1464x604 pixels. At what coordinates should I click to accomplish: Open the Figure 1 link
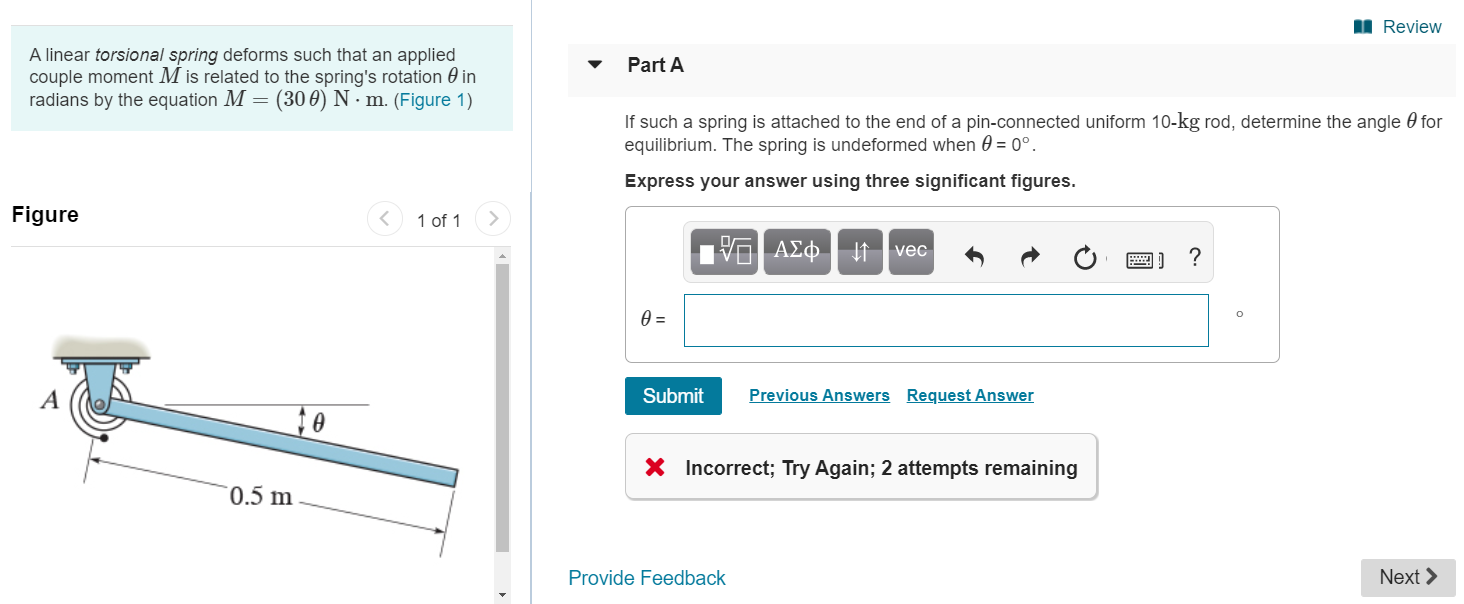(x=433, y=99)
